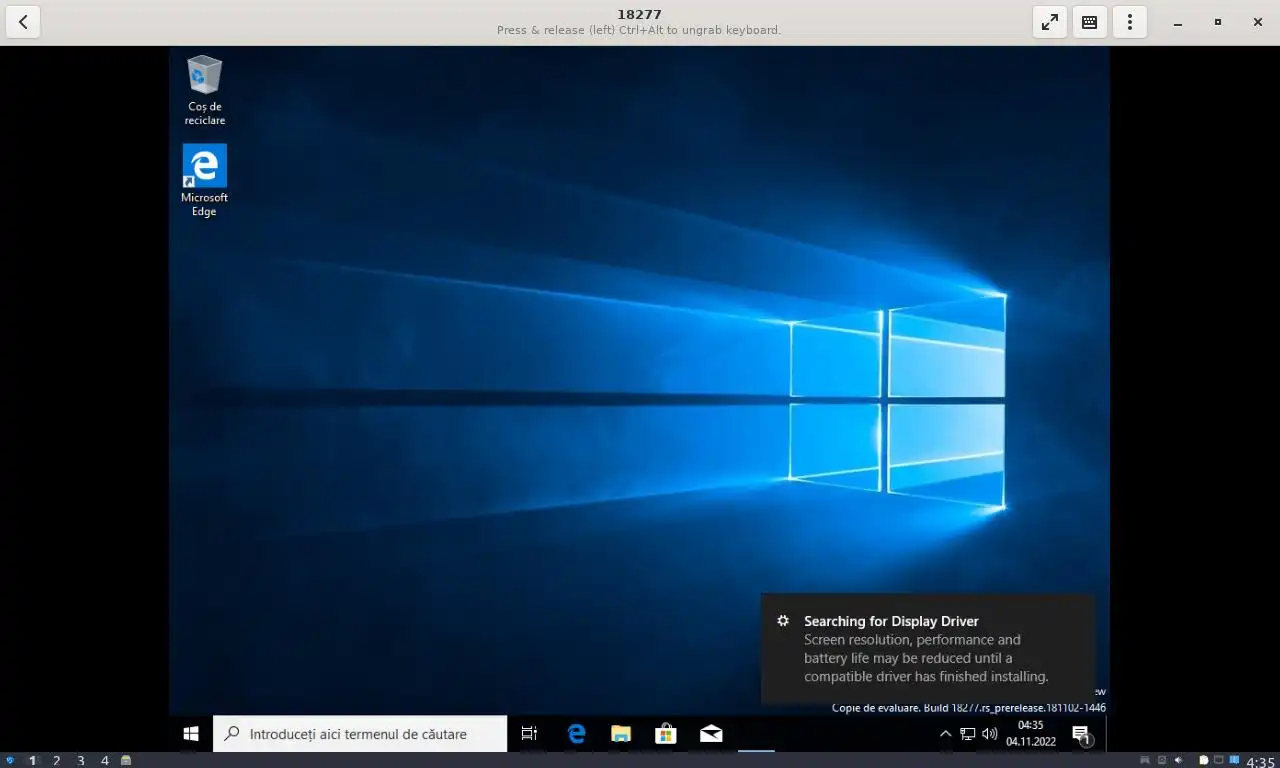Click the host panel archive window icon
The width and height of the screenshot is (1280, 768).
click(x=126, y=760)
